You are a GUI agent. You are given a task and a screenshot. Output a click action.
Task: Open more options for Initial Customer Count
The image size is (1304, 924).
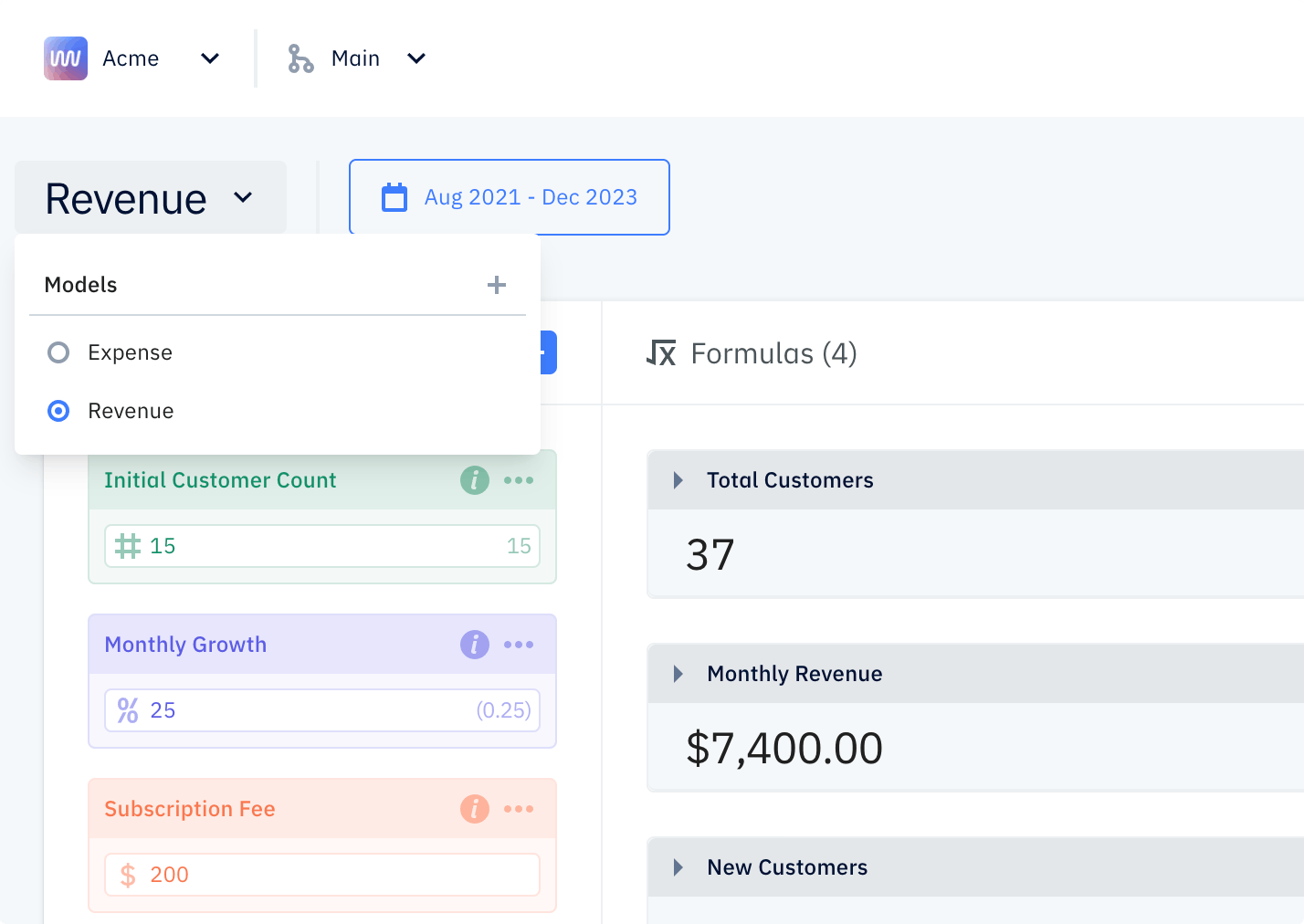tap(519, 480)
